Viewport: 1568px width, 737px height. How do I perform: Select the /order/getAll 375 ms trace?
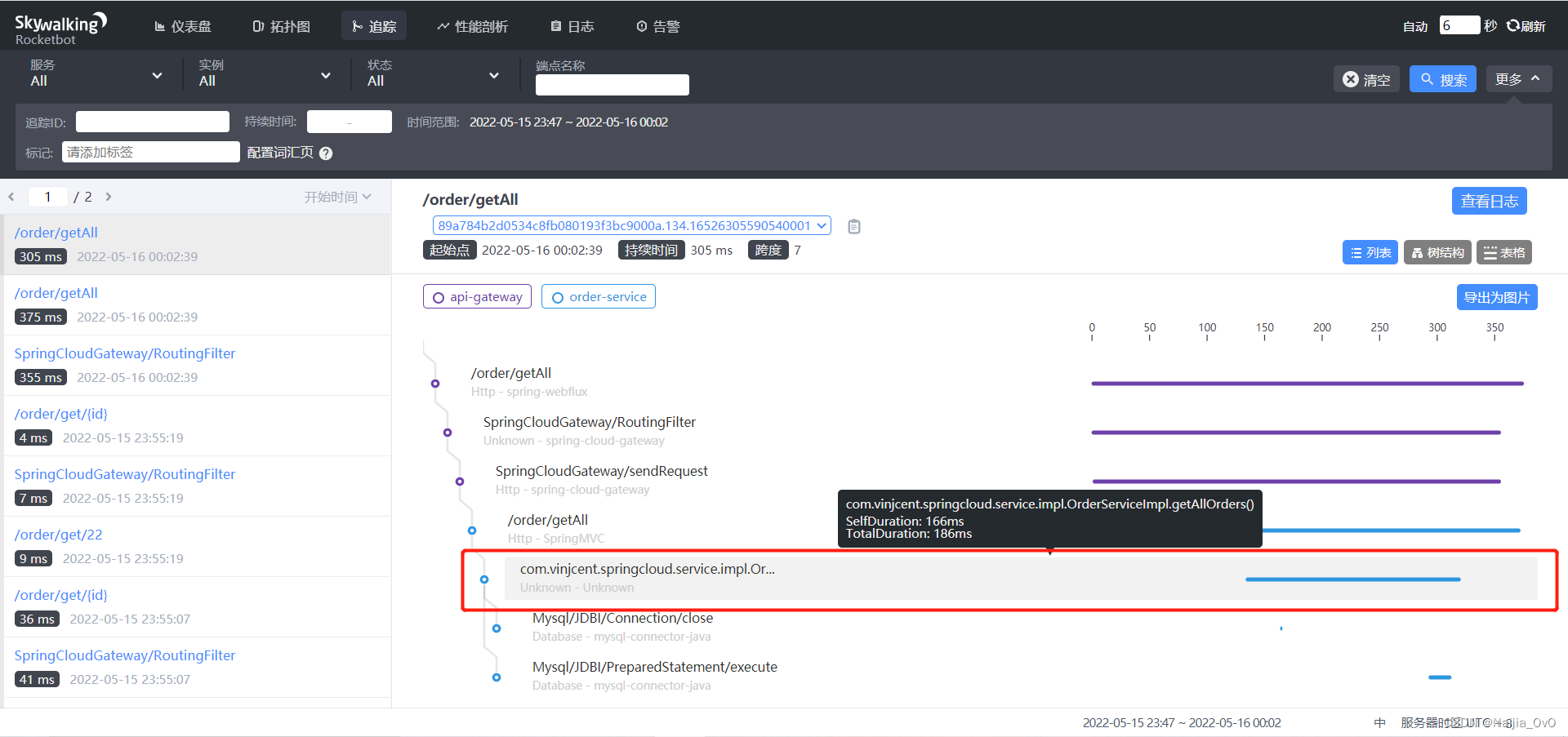[197, 304]
